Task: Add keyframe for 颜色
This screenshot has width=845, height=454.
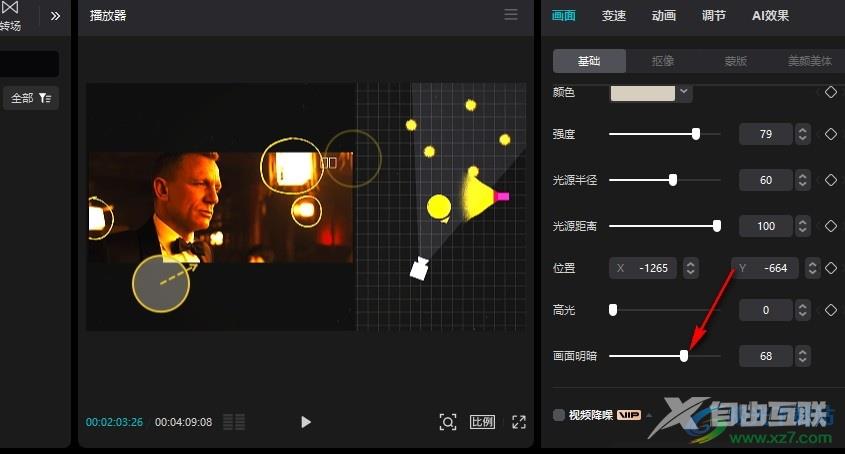Action: tap(830, 92)
